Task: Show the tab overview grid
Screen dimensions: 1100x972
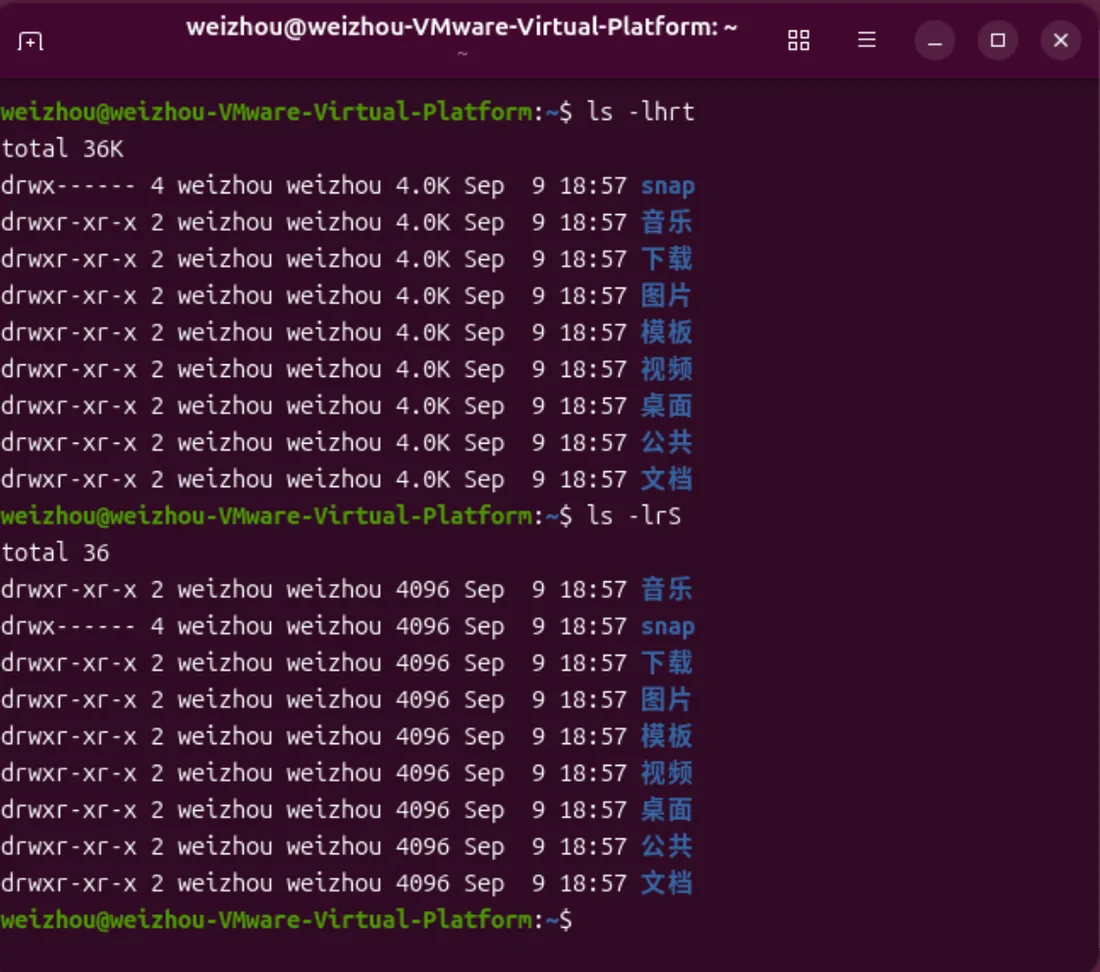Action: point(798,41)
